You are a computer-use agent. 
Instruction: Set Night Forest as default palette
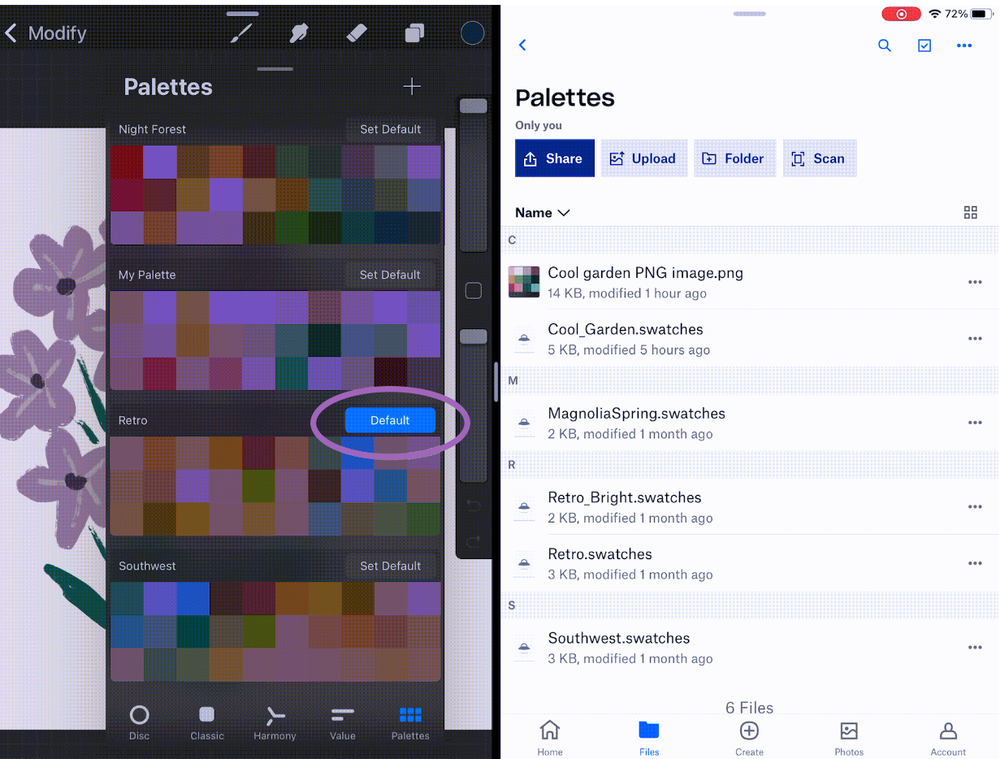(390, 129)
